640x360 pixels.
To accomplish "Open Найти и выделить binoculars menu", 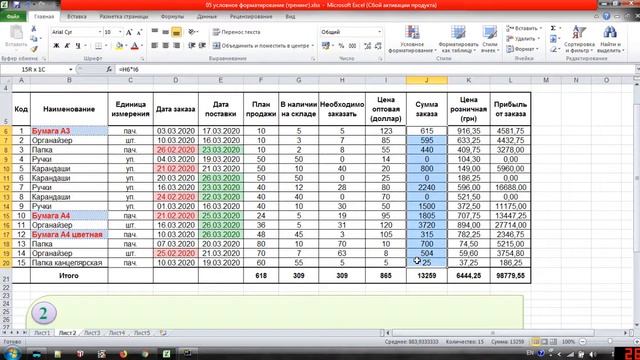I will pos(610,39).
